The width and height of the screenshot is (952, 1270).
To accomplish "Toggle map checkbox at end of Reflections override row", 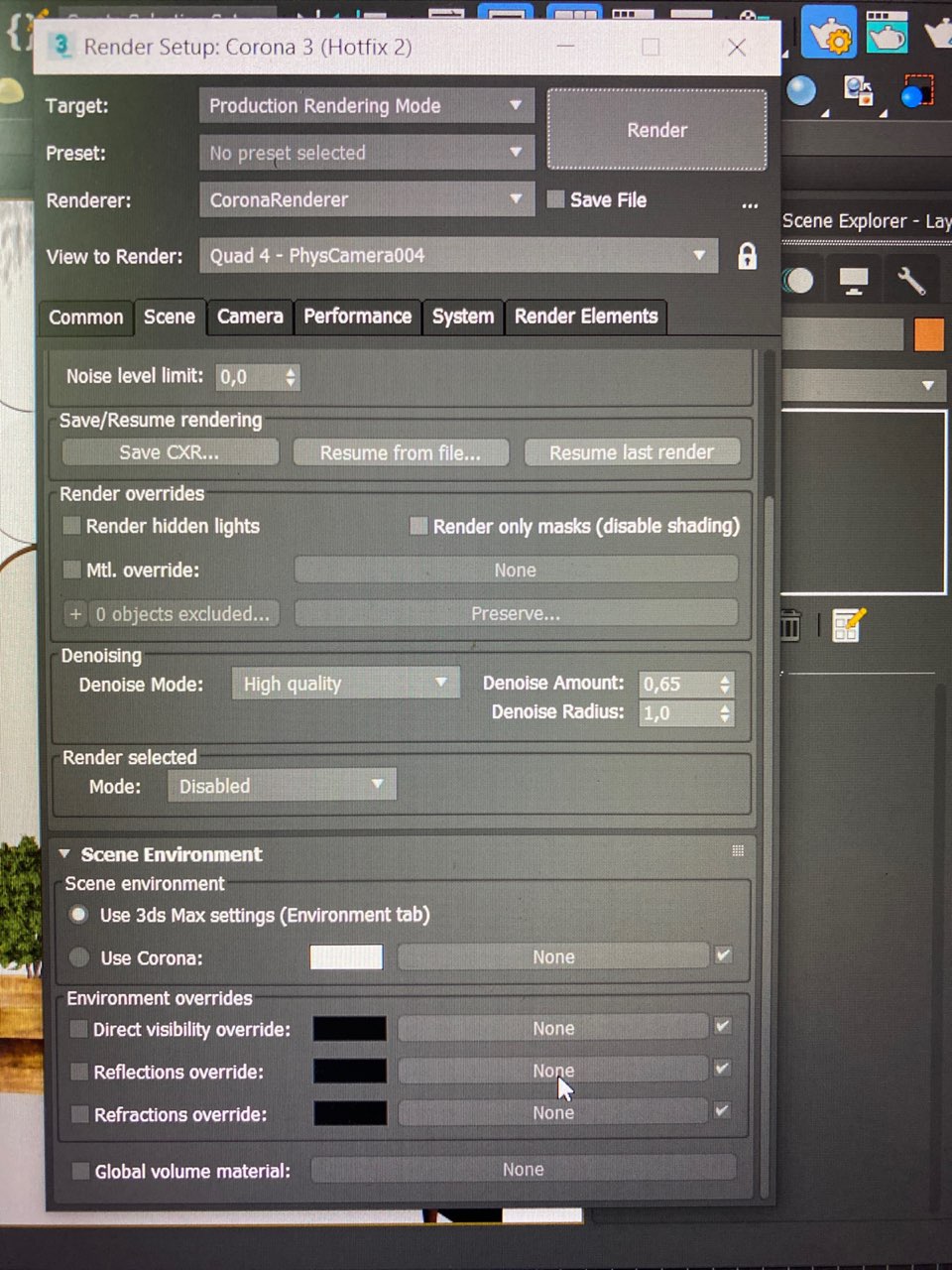I will 722,1069.
